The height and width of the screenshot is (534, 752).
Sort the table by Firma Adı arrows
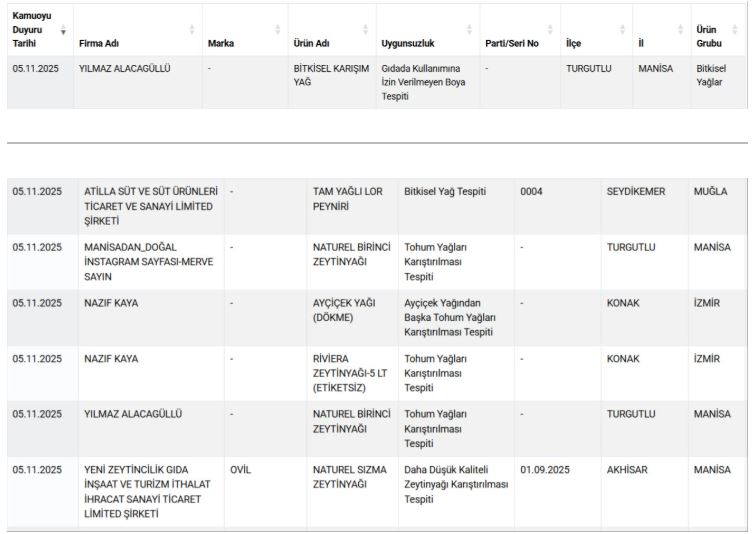[x=192, y=30]
